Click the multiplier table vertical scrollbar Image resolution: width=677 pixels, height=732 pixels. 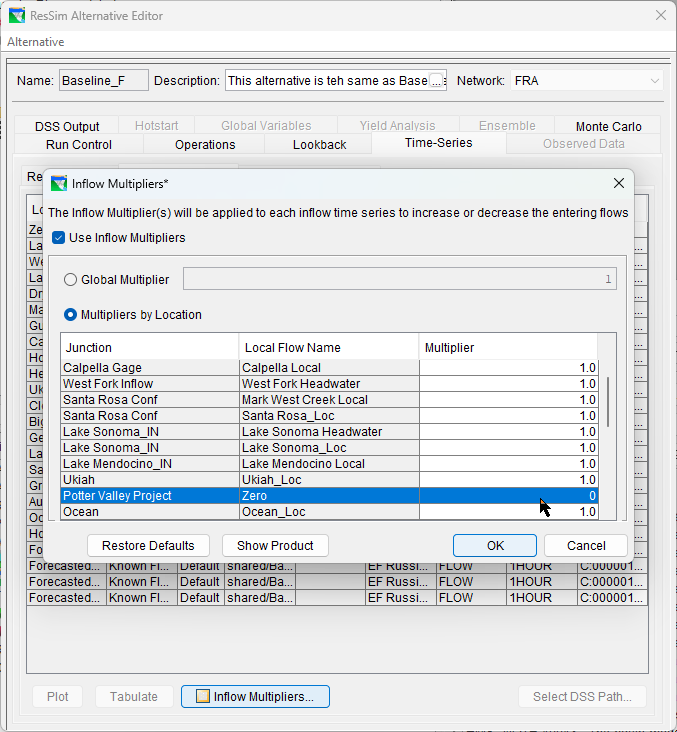click(607, 400)
